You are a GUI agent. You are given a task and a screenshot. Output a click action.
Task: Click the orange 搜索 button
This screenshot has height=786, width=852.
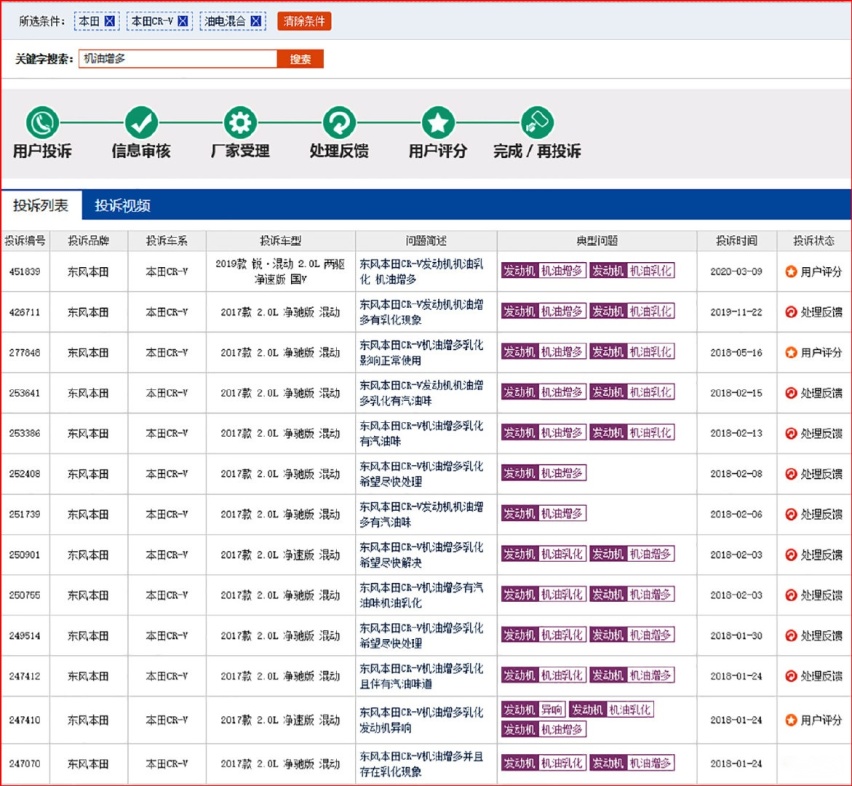tap(300, 59)
